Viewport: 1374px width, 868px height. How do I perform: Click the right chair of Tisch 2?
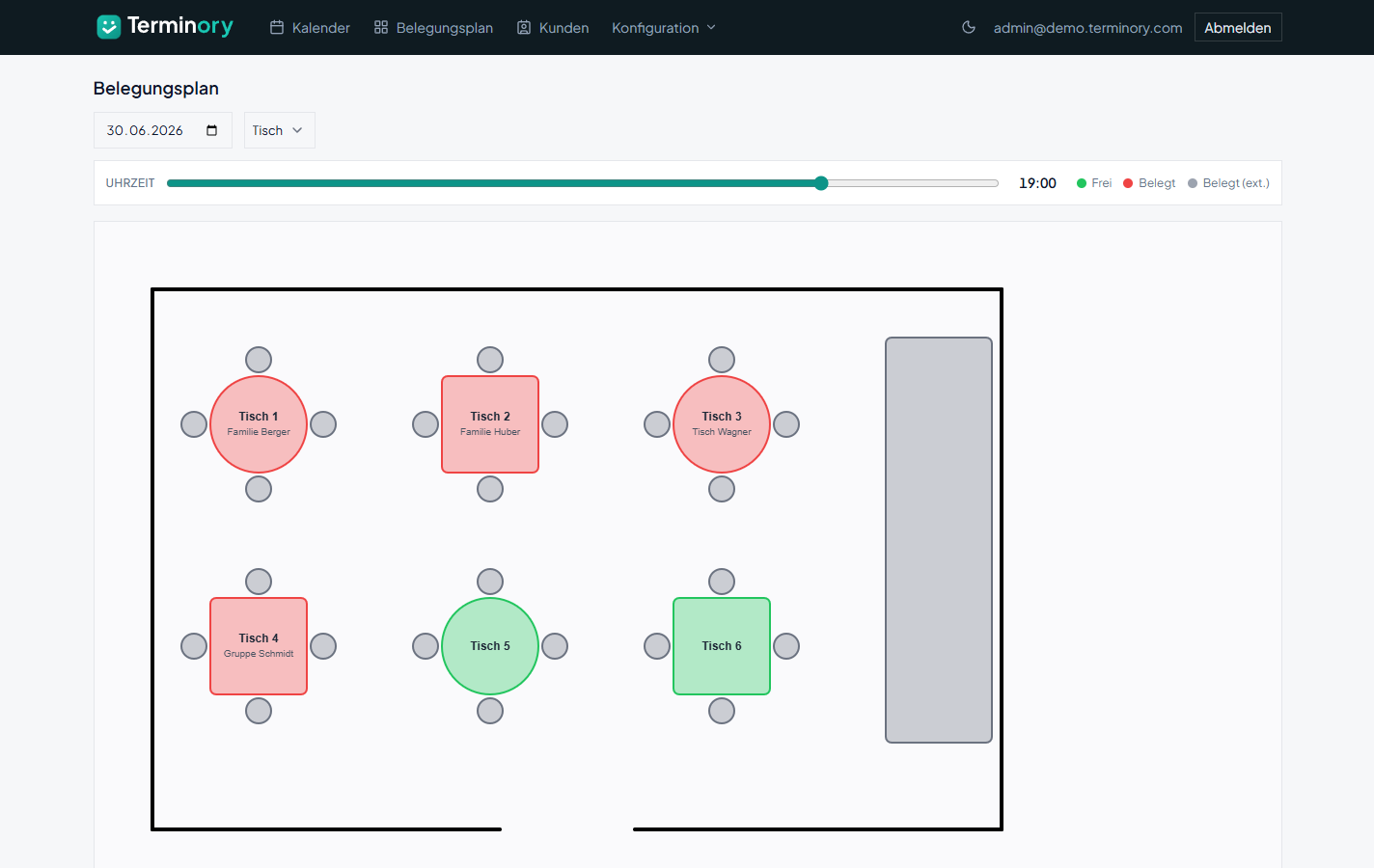pos(555,424)
